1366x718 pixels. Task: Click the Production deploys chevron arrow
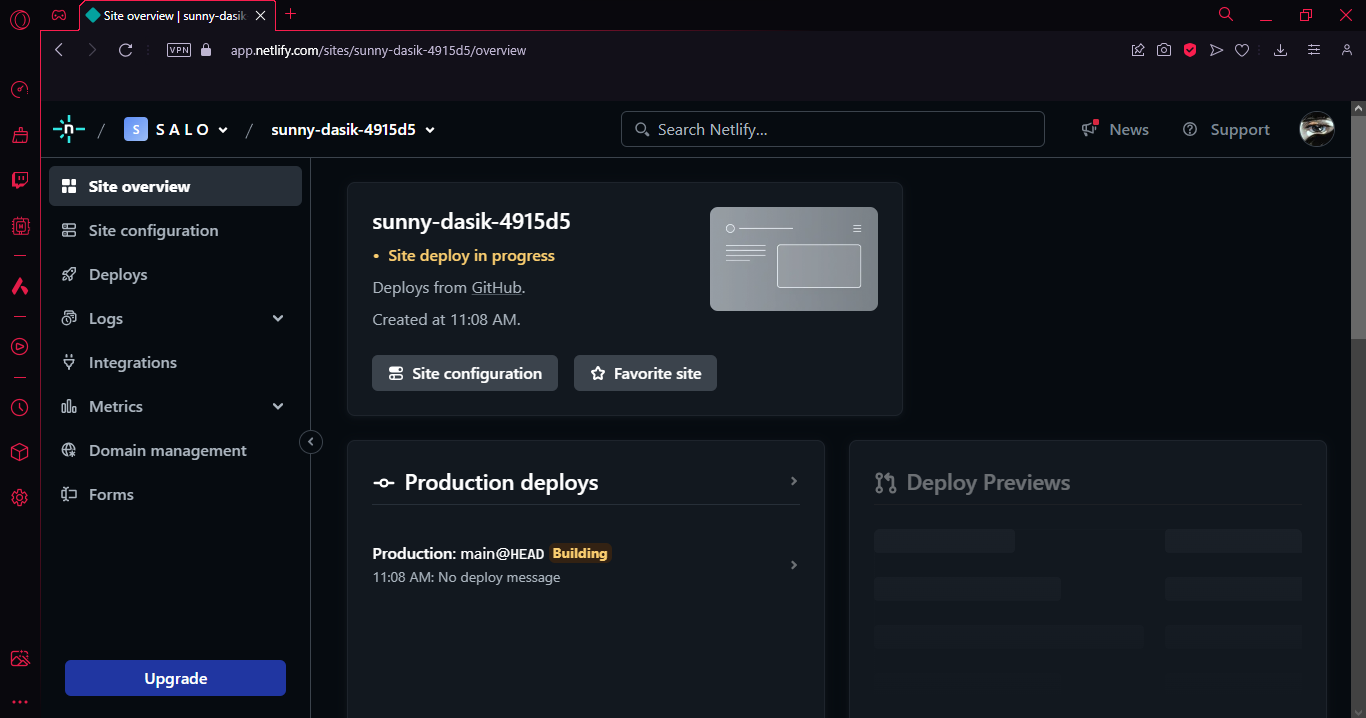click(794, 481)
